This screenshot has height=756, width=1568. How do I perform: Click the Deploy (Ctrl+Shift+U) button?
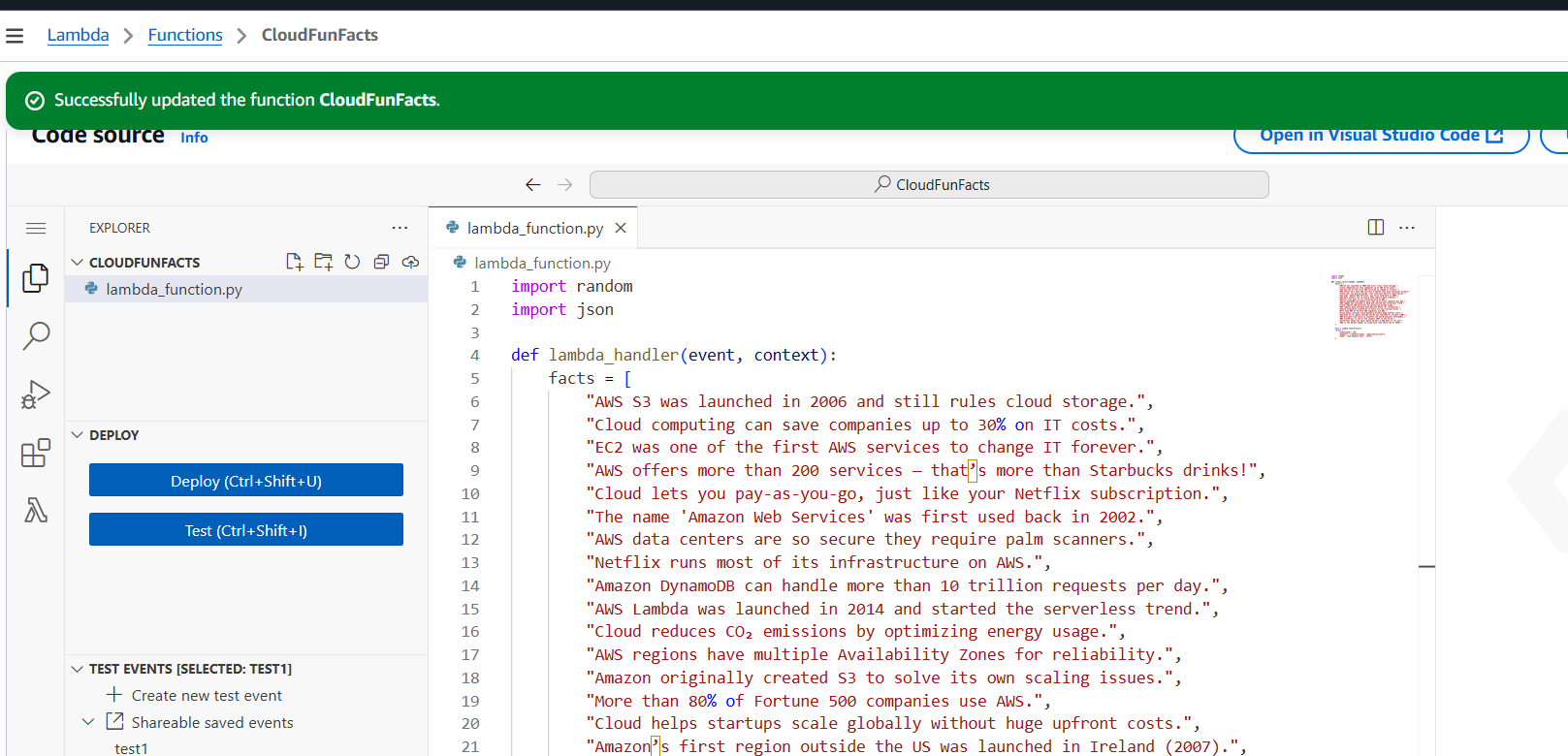[246, 480]
